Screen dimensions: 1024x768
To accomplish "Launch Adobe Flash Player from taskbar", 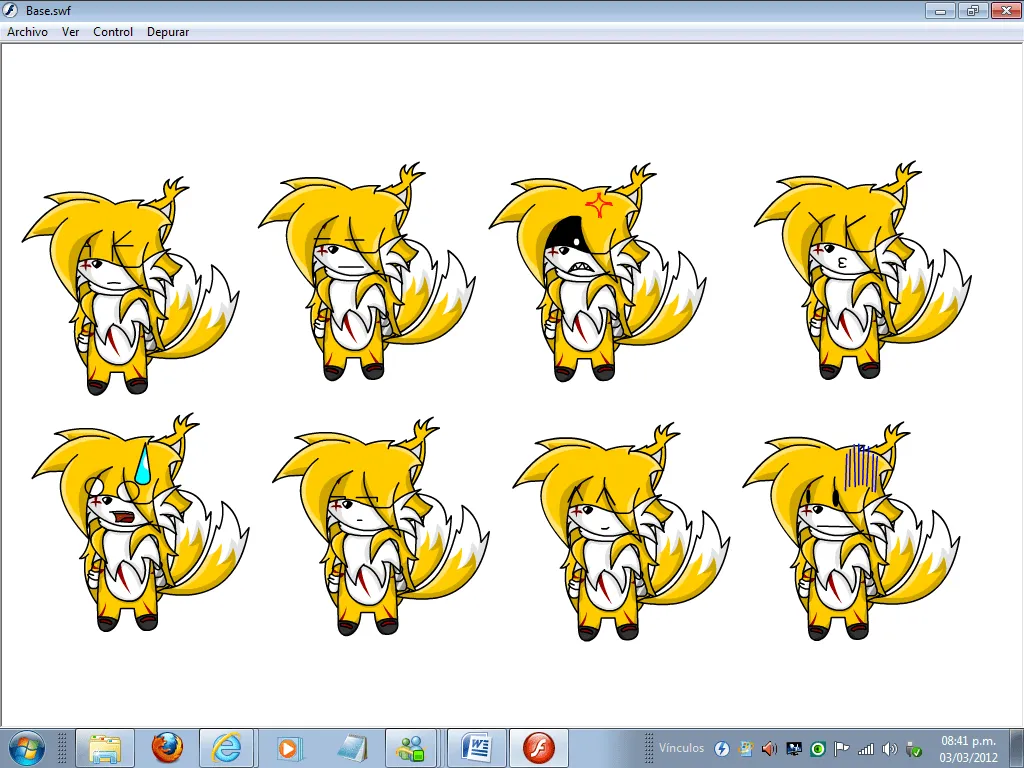I will coord(539,747).
